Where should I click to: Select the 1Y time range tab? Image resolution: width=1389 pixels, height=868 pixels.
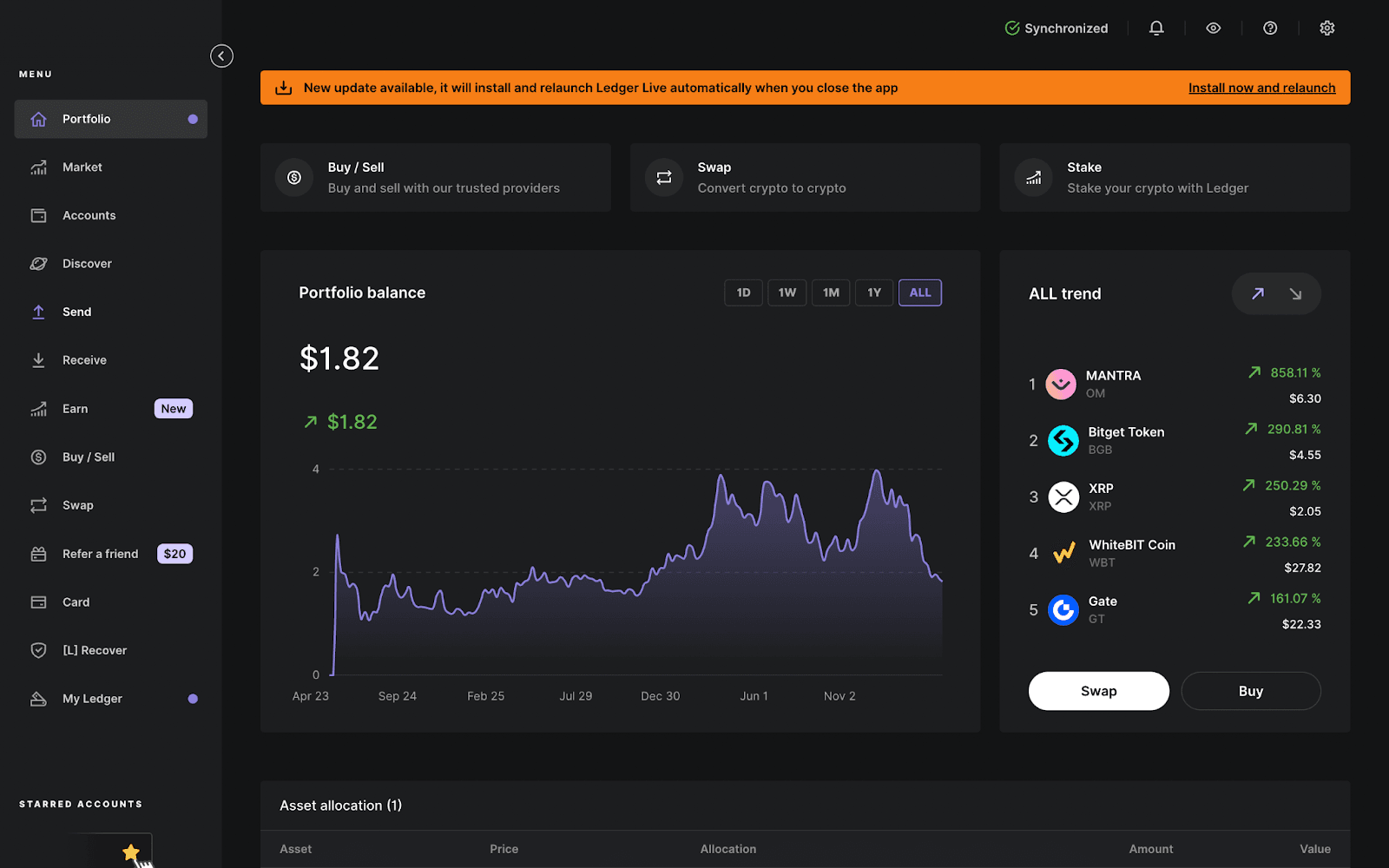click(x=874, y=293)
